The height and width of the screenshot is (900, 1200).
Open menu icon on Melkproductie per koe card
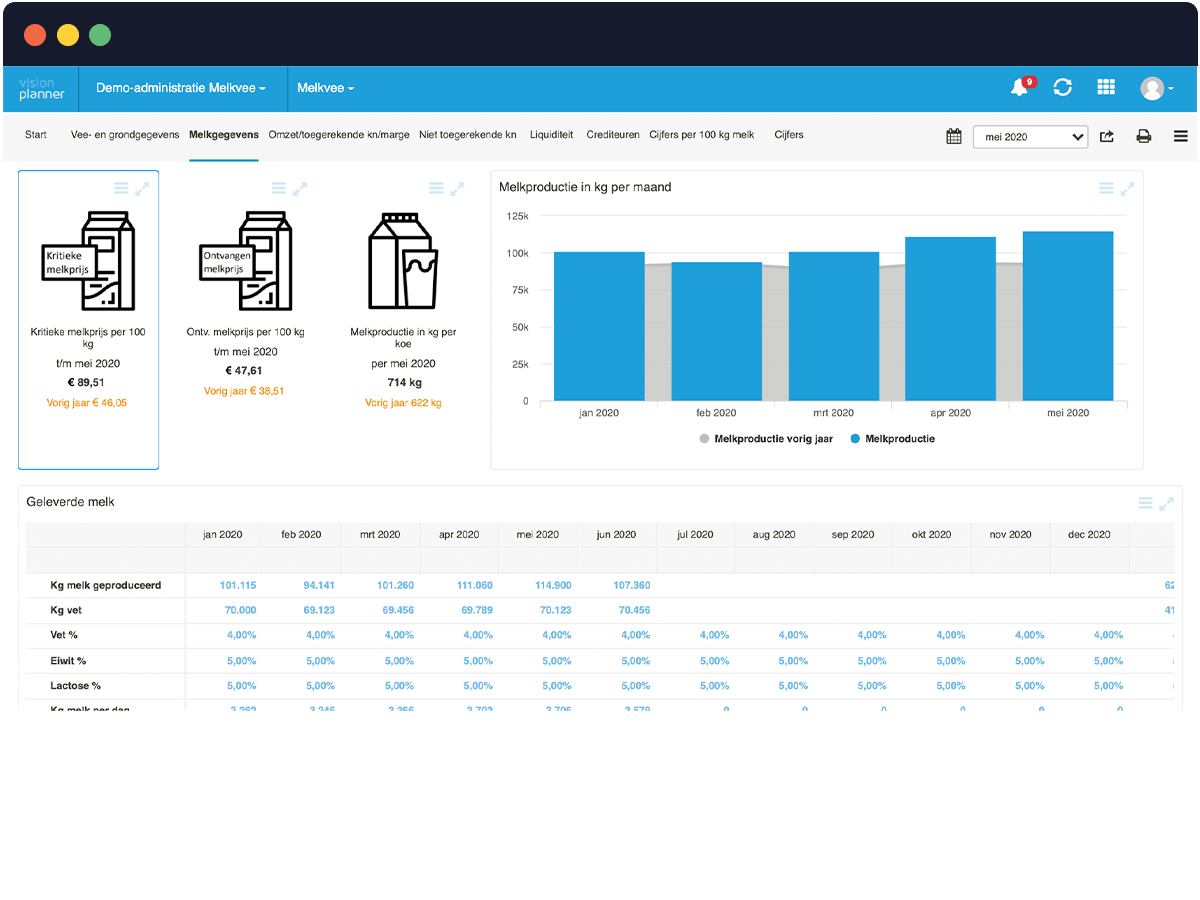[x=436, y=188]
